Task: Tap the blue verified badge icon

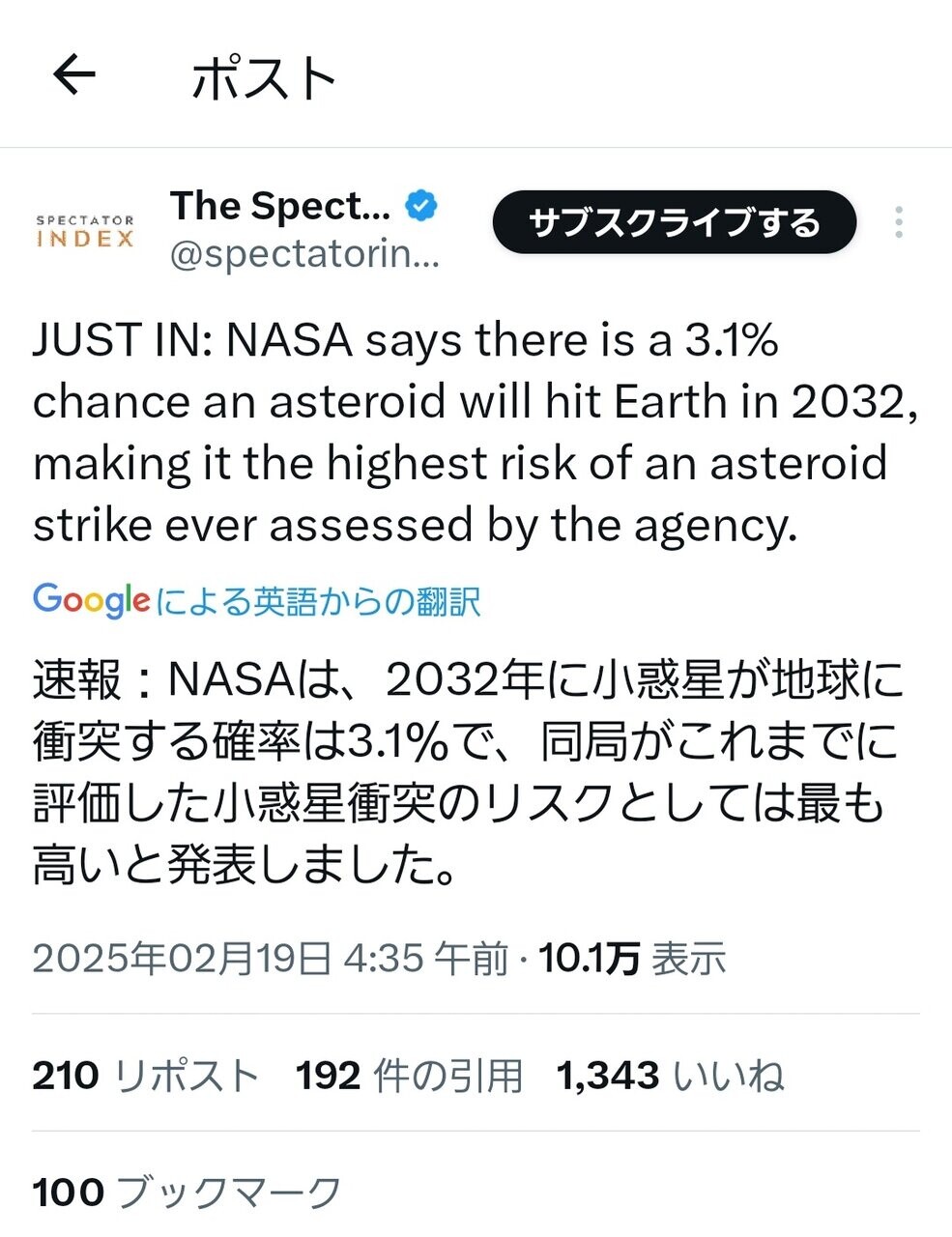Action: coord(421,205)
